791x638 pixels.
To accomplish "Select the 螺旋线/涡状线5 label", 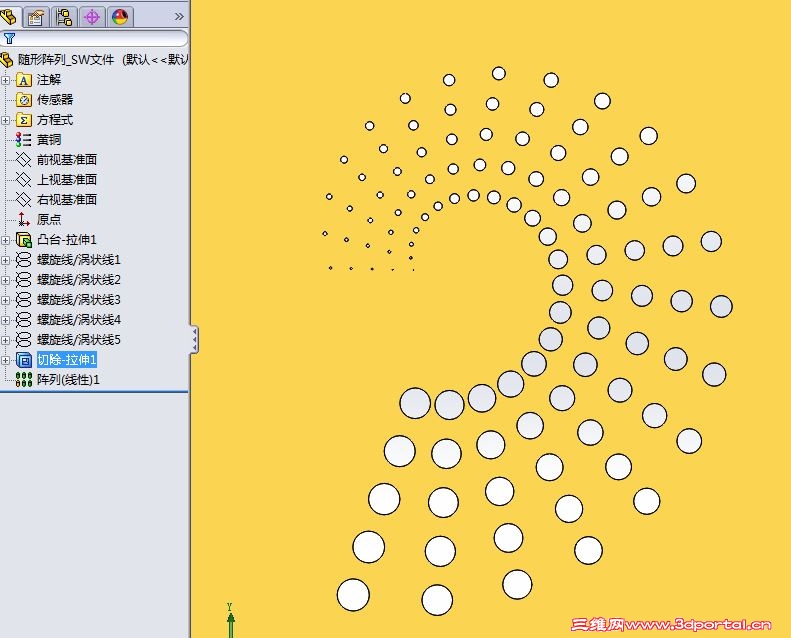I will (79, 340).
